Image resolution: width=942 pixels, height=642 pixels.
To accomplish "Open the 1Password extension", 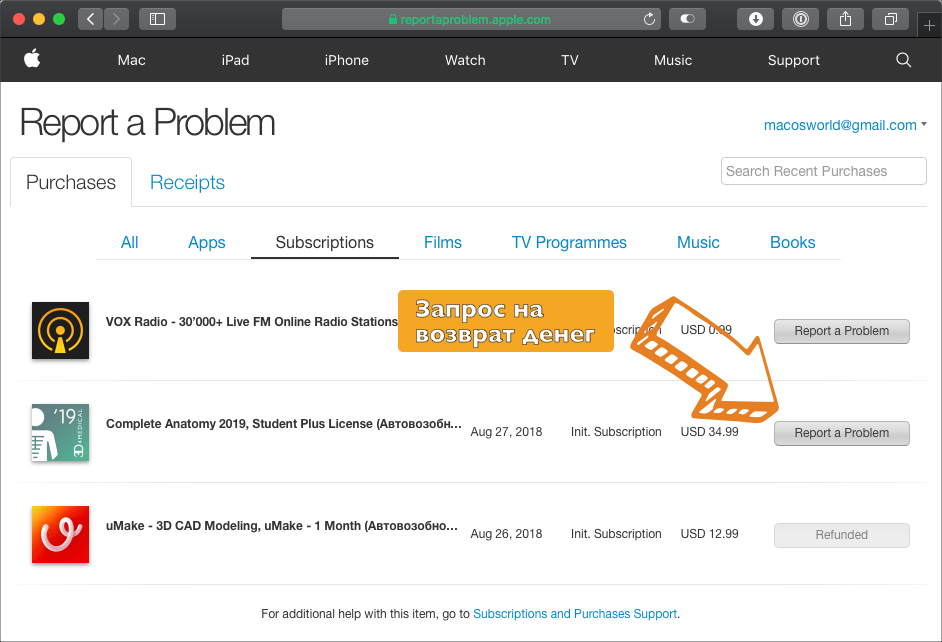I will coord(800,19).
